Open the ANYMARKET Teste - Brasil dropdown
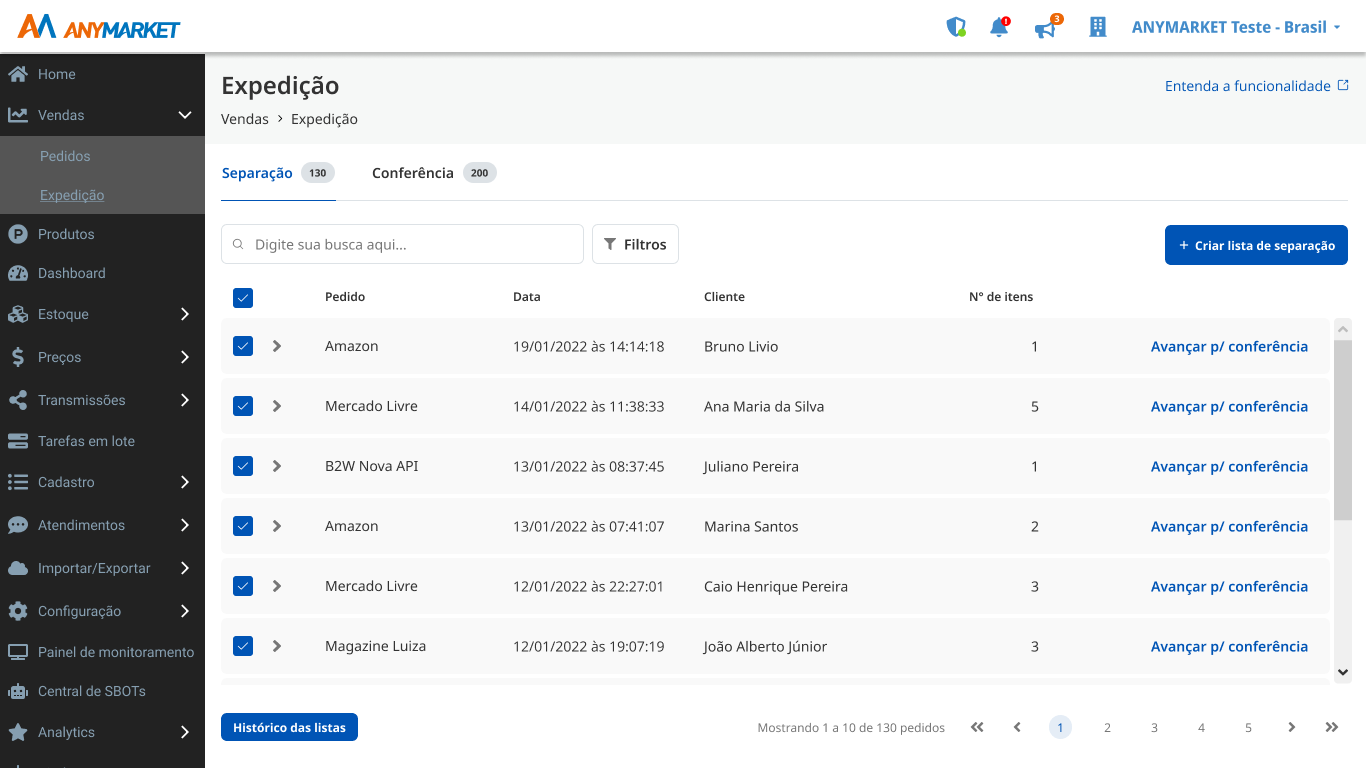Screen dimensions: 1366x768 [x=1236, y=27]
